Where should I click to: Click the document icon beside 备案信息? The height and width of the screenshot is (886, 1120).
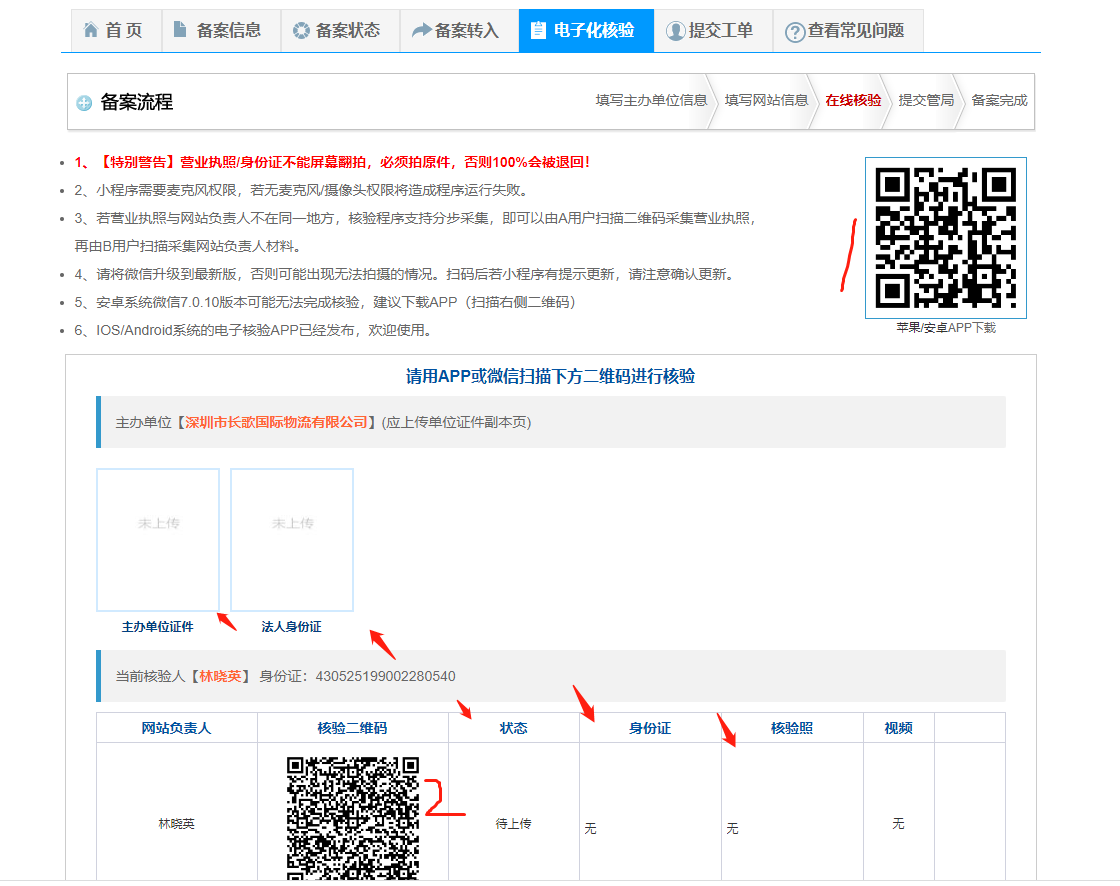pyautogui.click(x=180, y=30)
